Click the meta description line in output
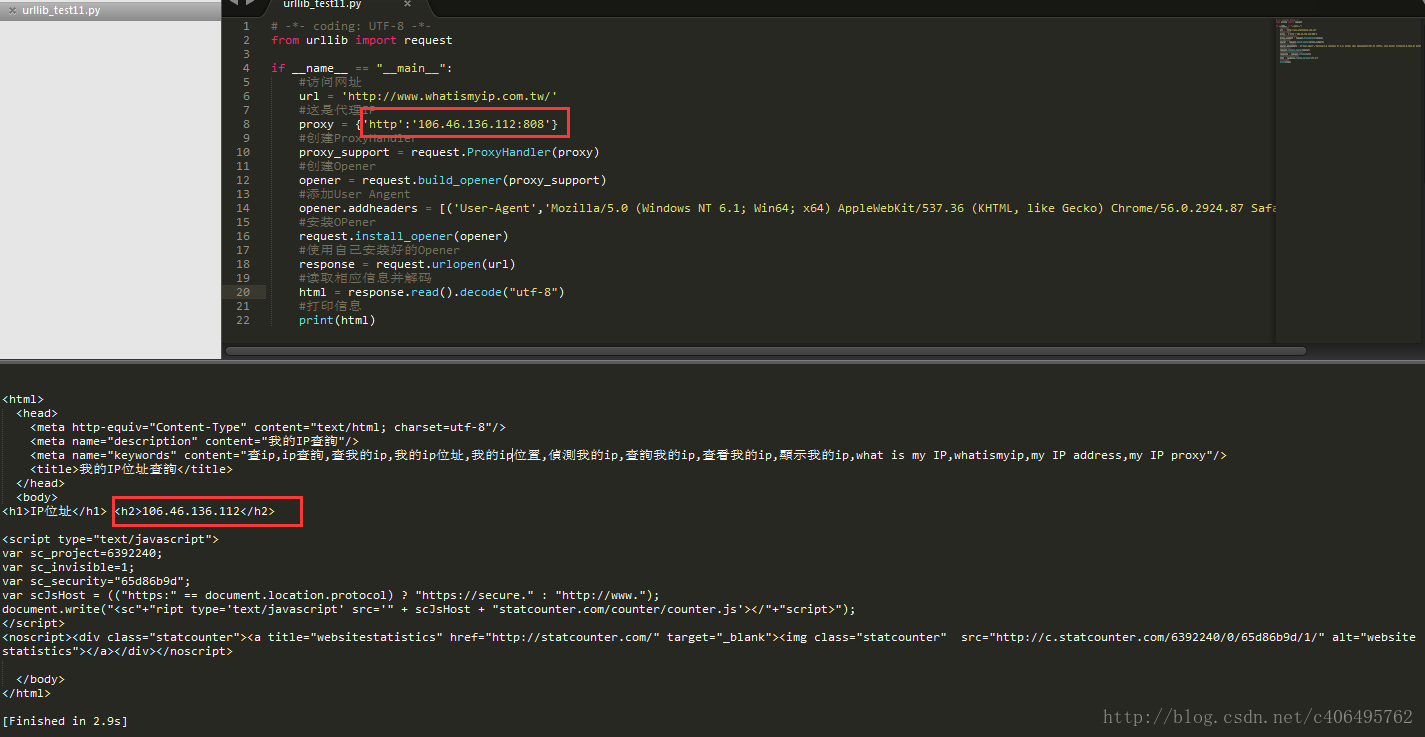Image resolution: width=1425 pixels, height=737 pixels. (194, 441)
